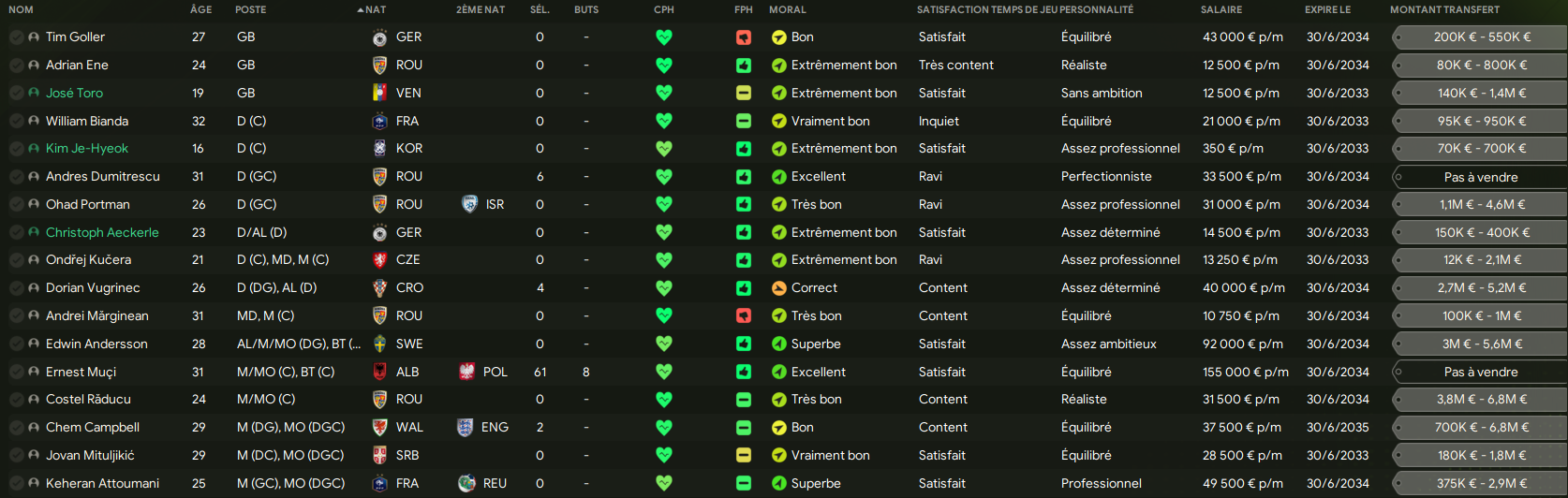Click Andres Dumitrescu's Pas à vendre value tag
Screen dimensions: 1568x498
[1480, 177]
